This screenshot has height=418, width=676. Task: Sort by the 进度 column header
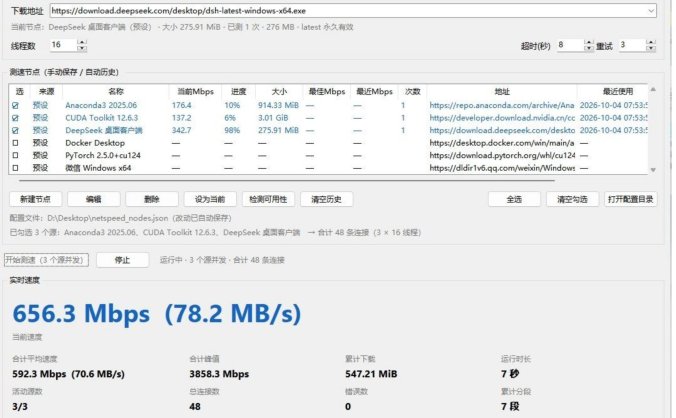(238, 91)
